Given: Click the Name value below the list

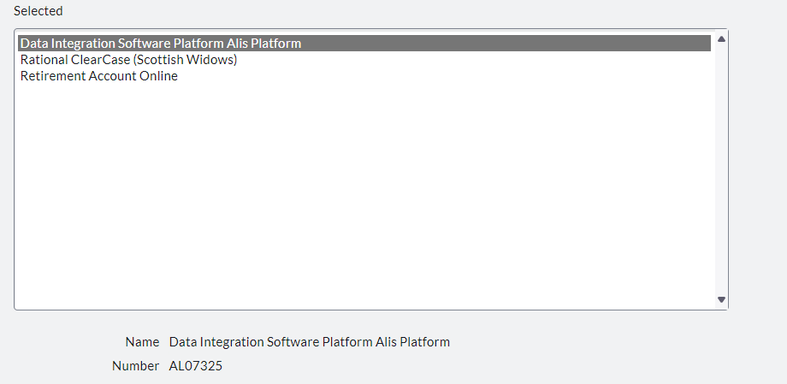Looking at the screenshot, I should pos(309,342).
